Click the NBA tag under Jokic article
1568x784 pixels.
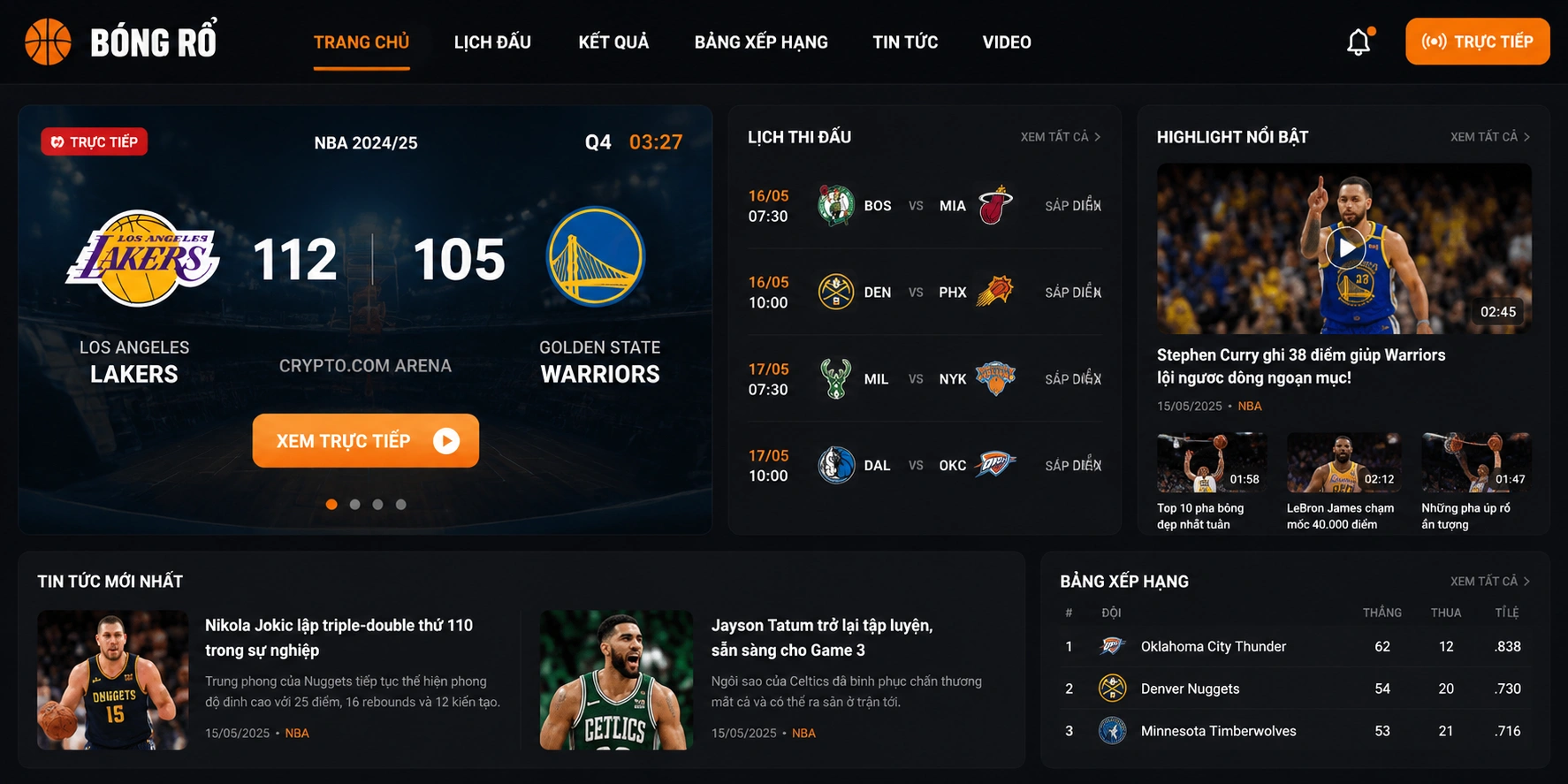pos(297,734)
